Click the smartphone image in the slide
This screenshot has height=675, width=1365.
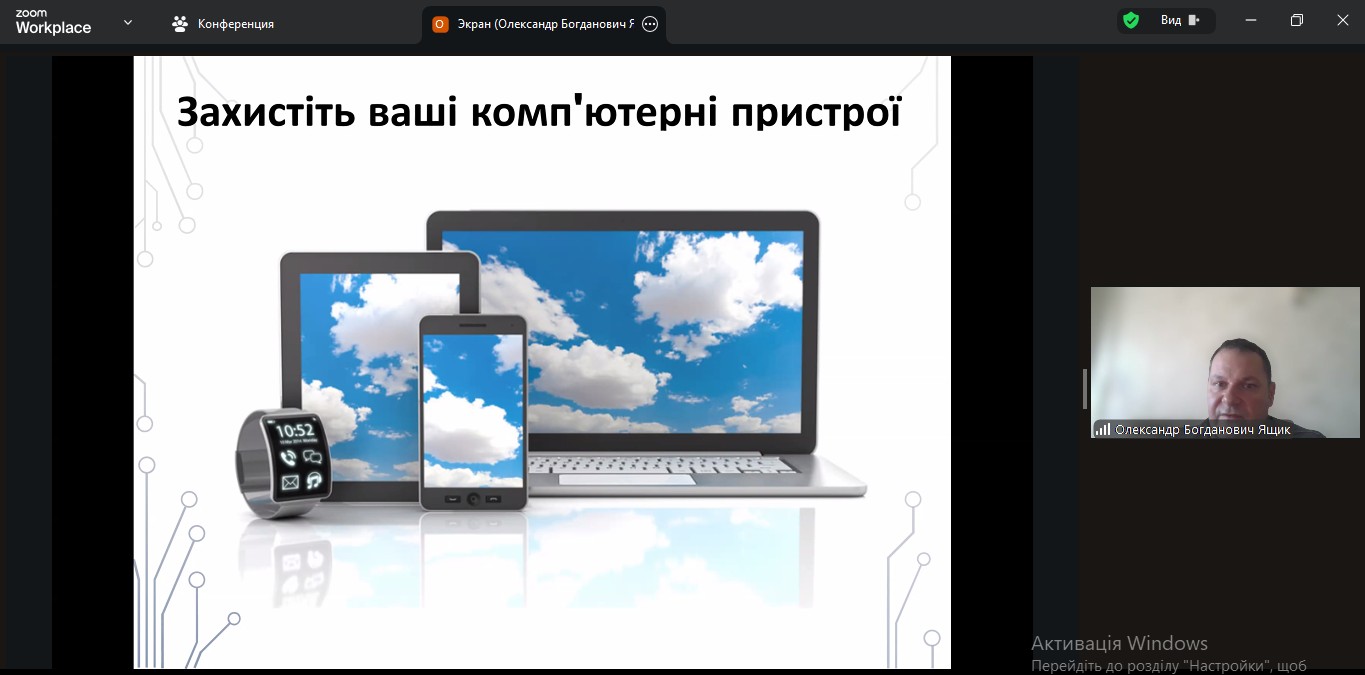[x=472, y=410]
